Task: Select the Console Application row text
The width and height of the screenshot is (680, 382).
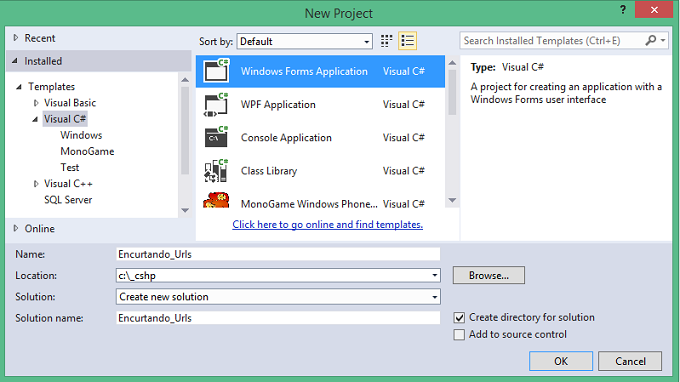Action: pyautogui.click(x=286, y=137)
